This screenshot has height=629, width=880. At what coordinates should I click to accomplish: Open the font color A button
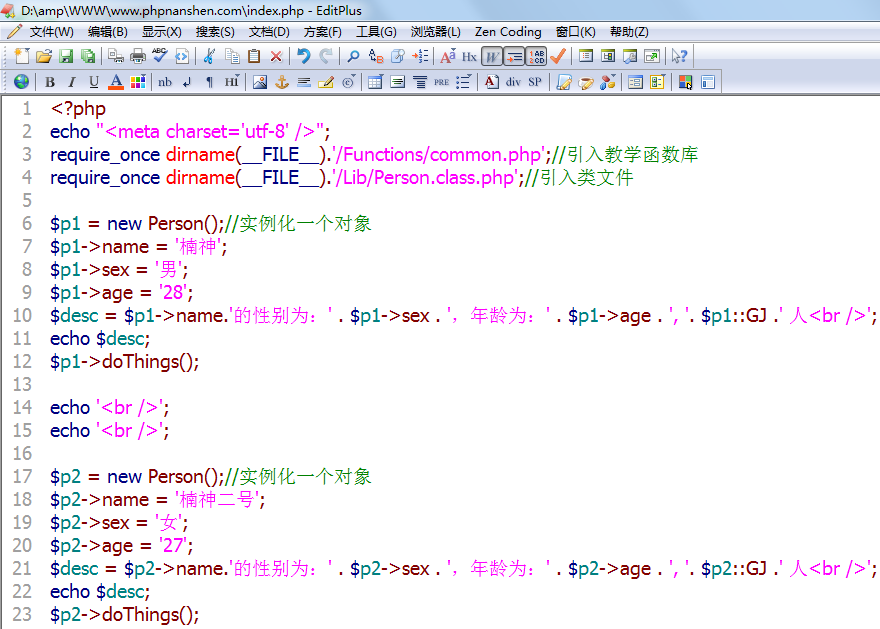click(x=116, y=82)
